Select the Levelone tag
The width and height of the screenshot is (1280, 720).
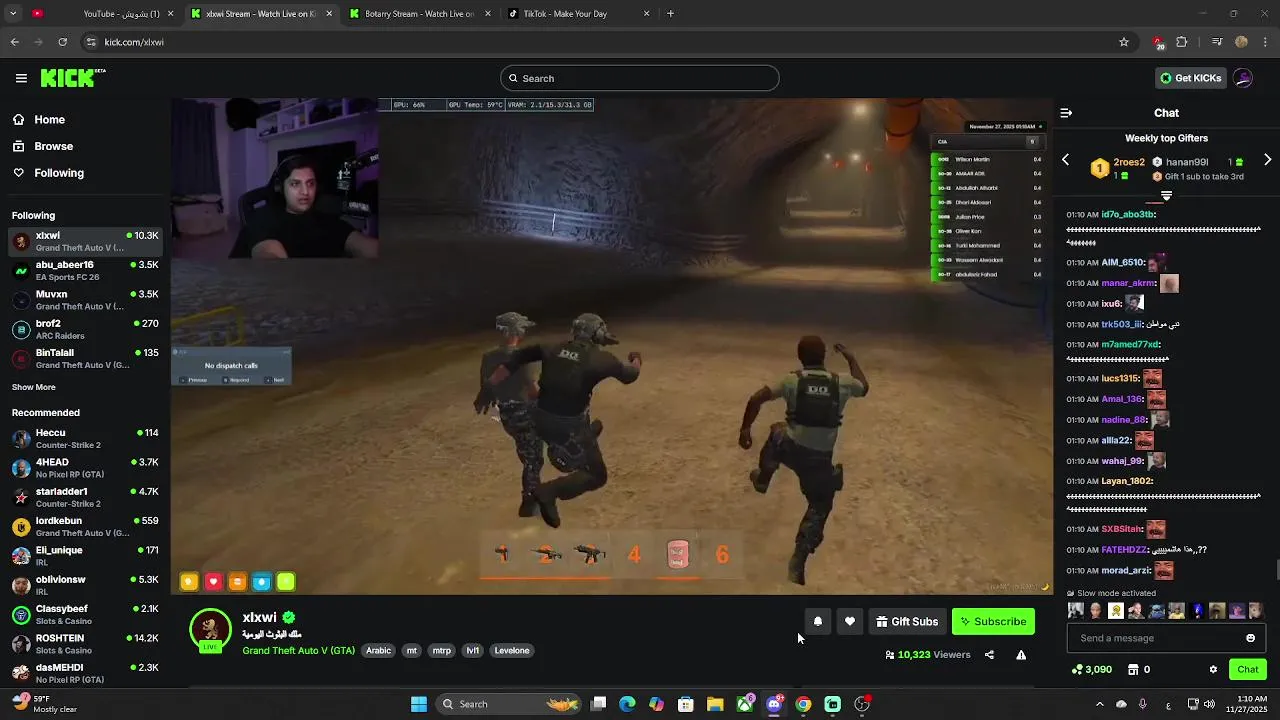click(512, 651)
